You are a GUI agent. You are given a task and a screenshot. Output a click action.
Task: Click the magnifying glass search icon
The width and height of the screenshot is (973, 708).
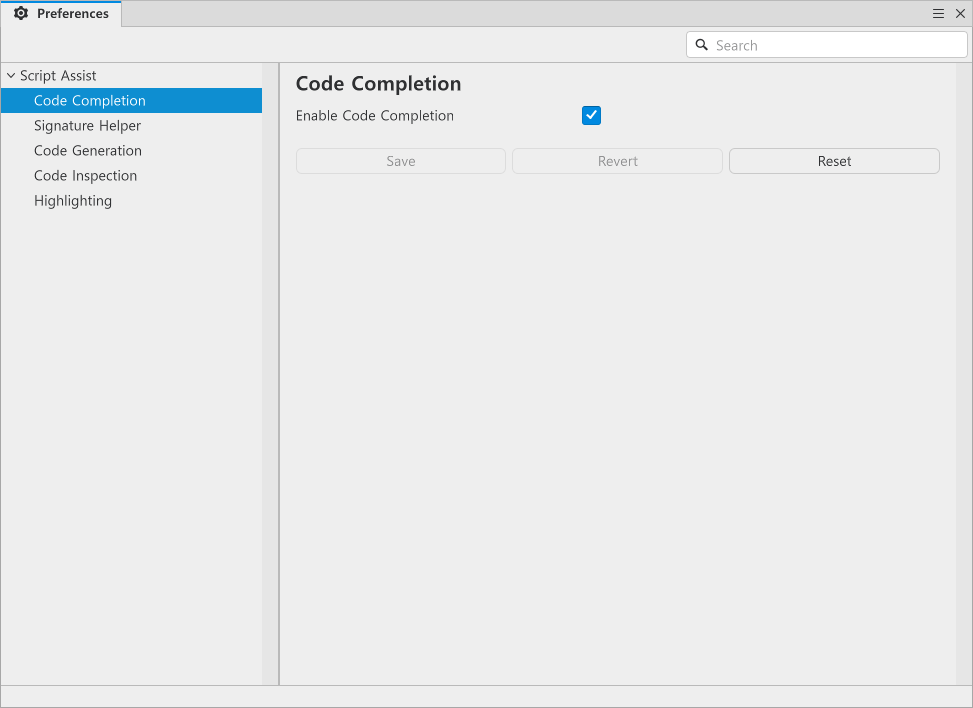701,45
